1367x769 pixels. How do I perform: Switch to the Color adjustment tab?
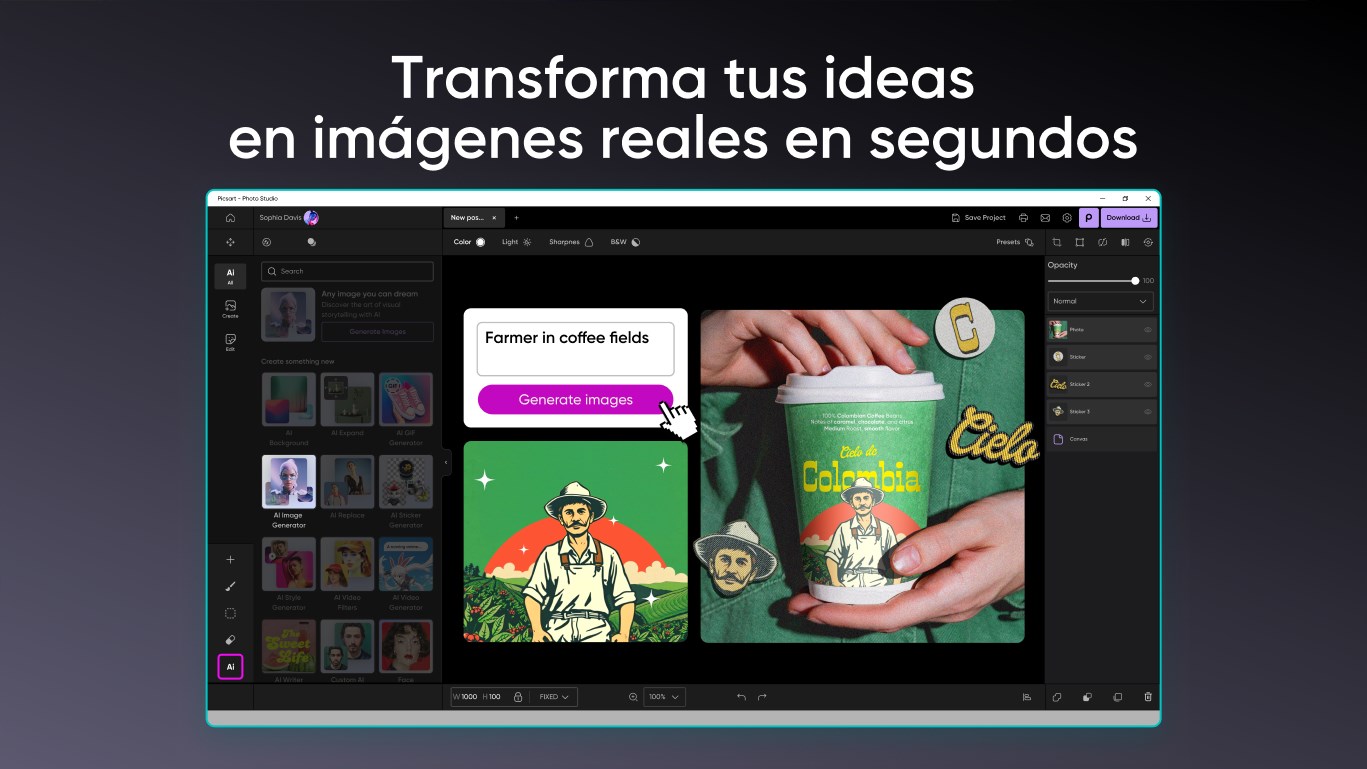click(469, 242)
